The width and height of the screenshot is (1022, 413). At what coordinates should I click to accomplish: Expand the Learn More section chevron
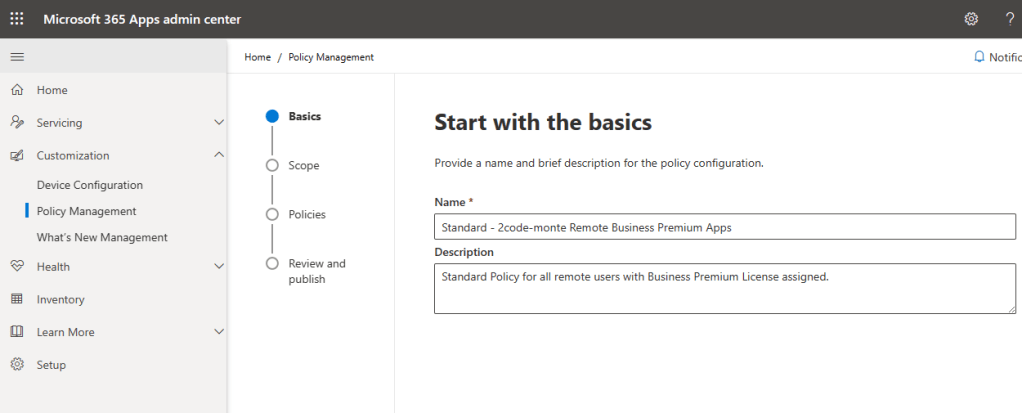pyautogui.click(x=219, y=332)
